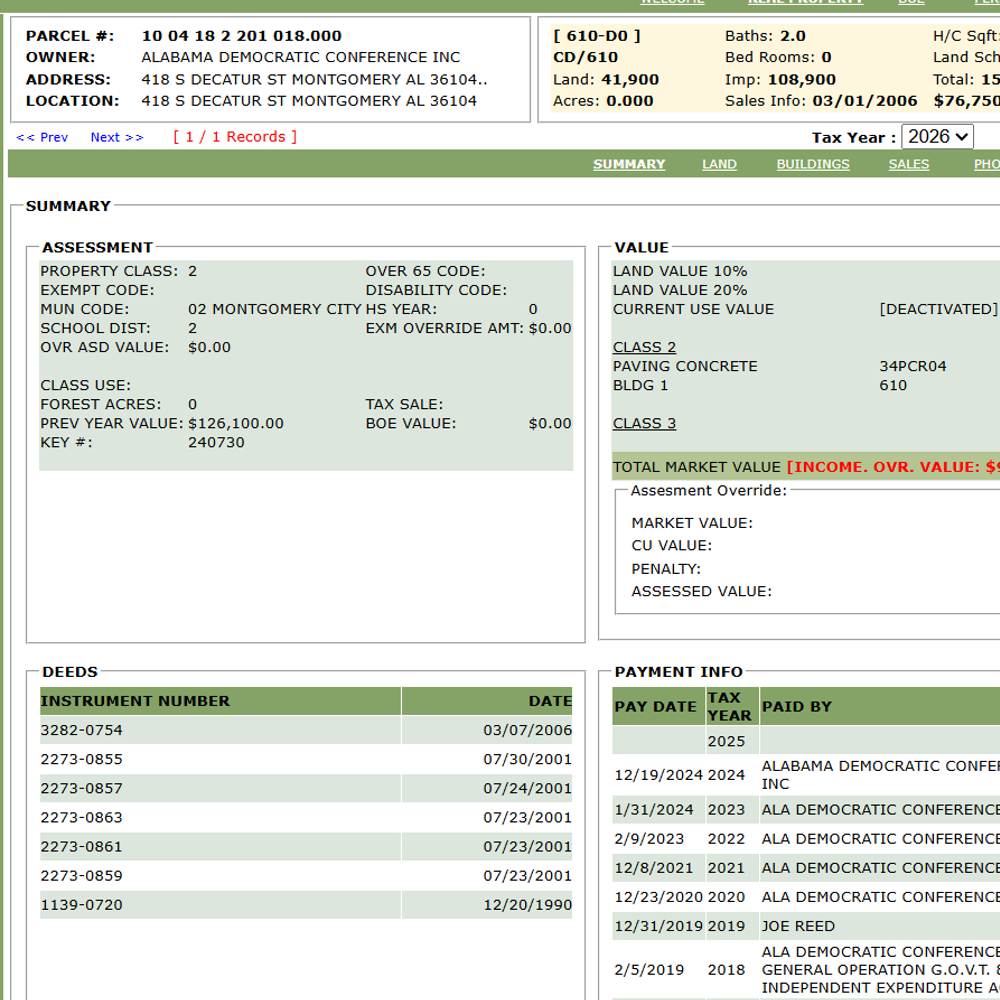Image resolution: width=1000 pixels, height=1000 pixels.
Task: Open the partially visible PHOTOS tab
Action: [x=987, y=164]
